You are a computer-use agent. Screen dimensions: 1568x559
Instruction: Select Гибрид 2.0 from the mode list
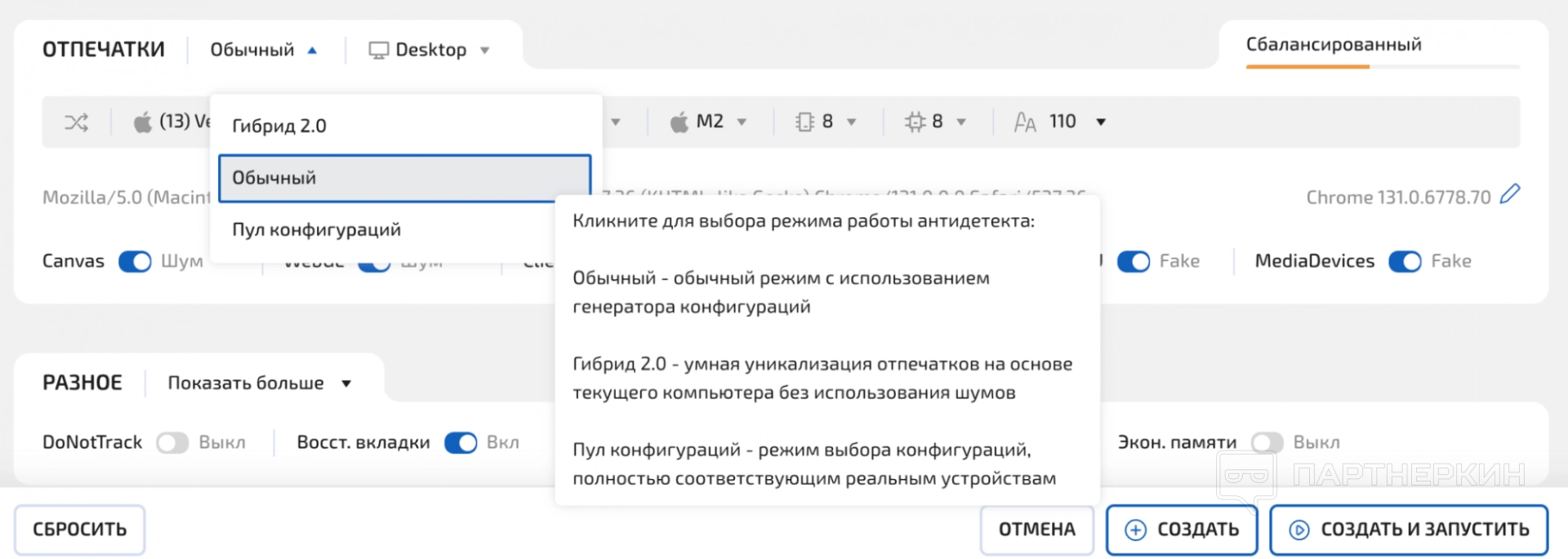(x=279, y=126)
